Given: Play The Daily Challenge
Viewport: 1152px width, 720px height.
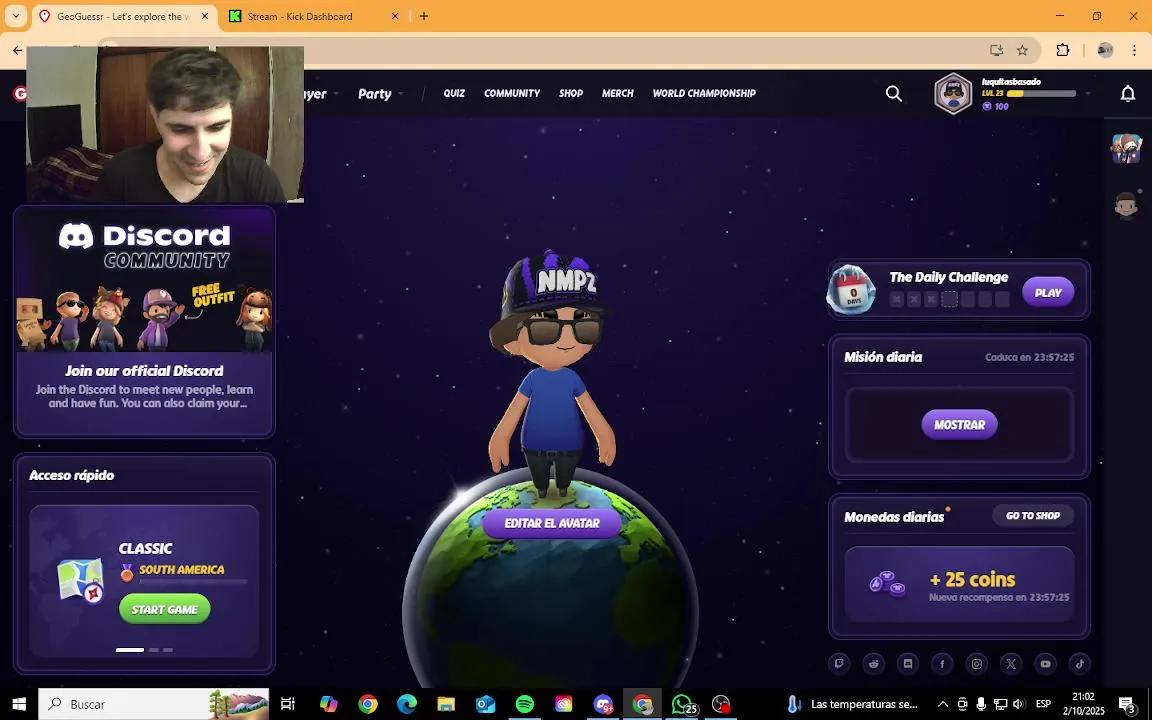Looking at the screenshot, I should point(1048,292).
